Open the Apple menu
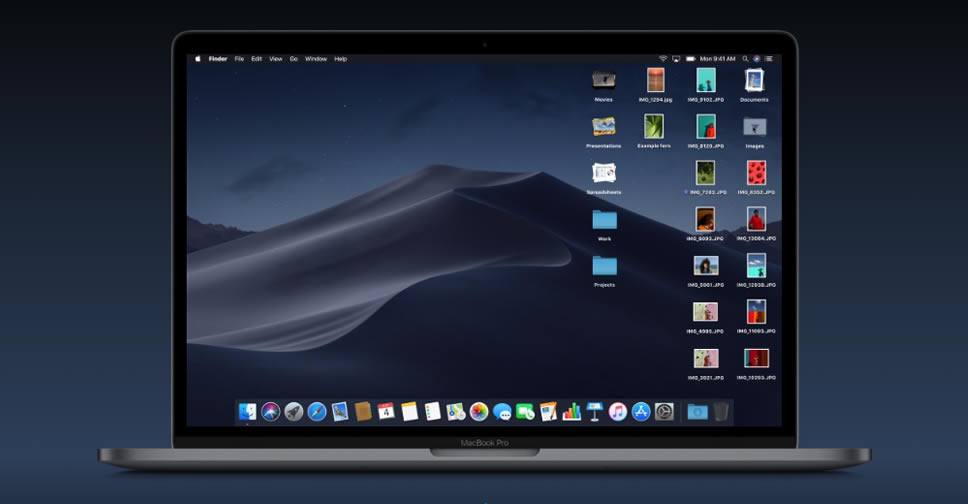 [x=197, y=59]
